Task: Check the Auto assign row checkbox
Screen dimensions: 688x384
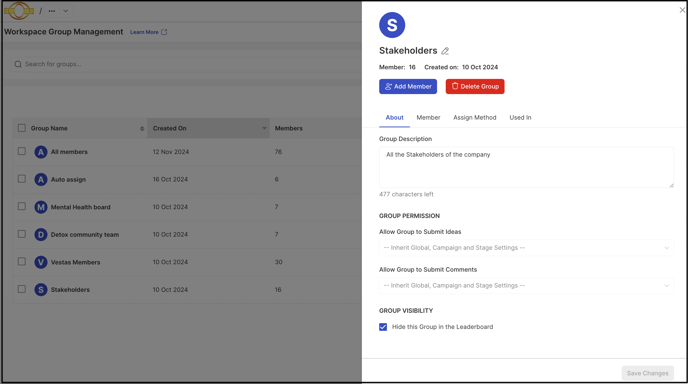Action: click(x=22, y=179)
